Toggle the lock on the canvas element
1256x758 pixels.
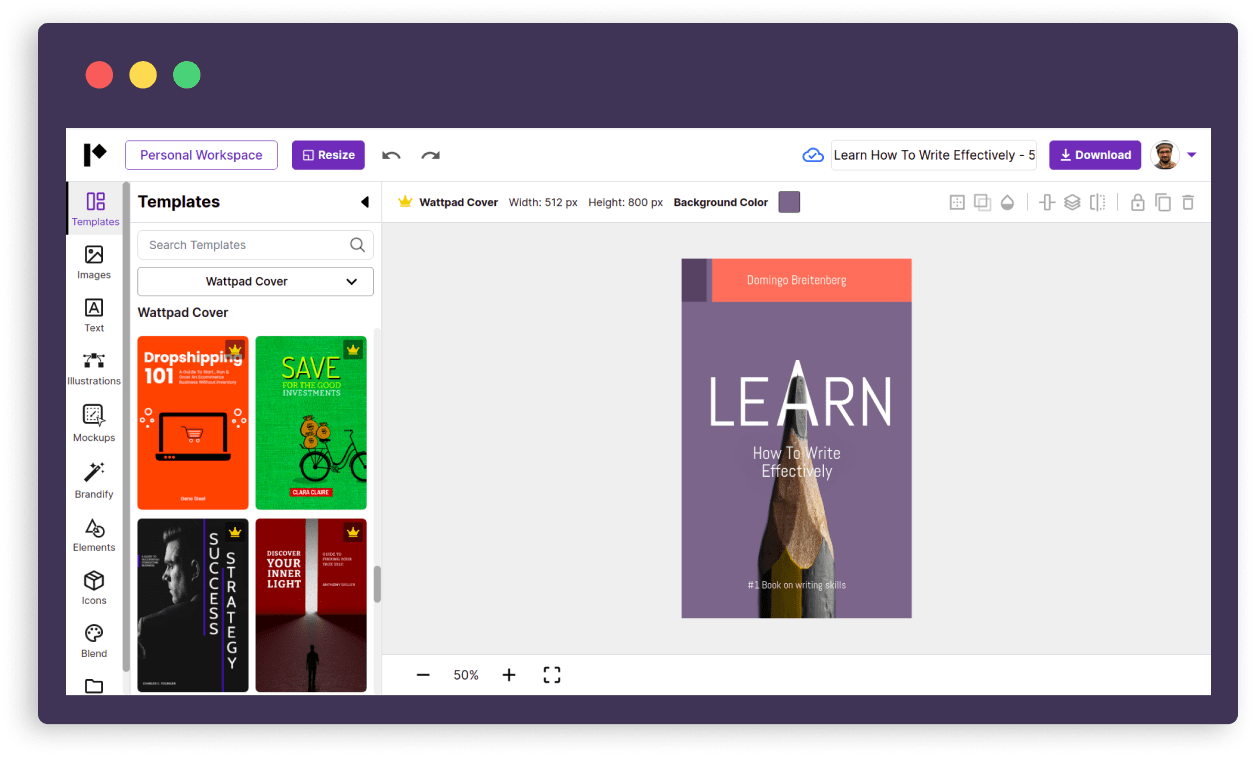tap(1137, 202)
